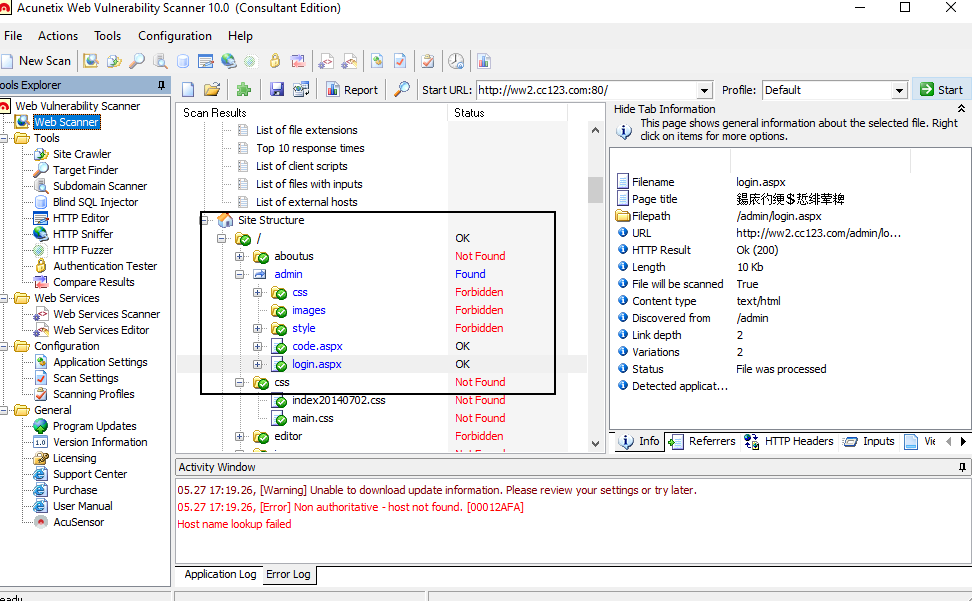Open Program Updates in General tree
This screenshot has width=972, height=601.
tap(95, 426)
